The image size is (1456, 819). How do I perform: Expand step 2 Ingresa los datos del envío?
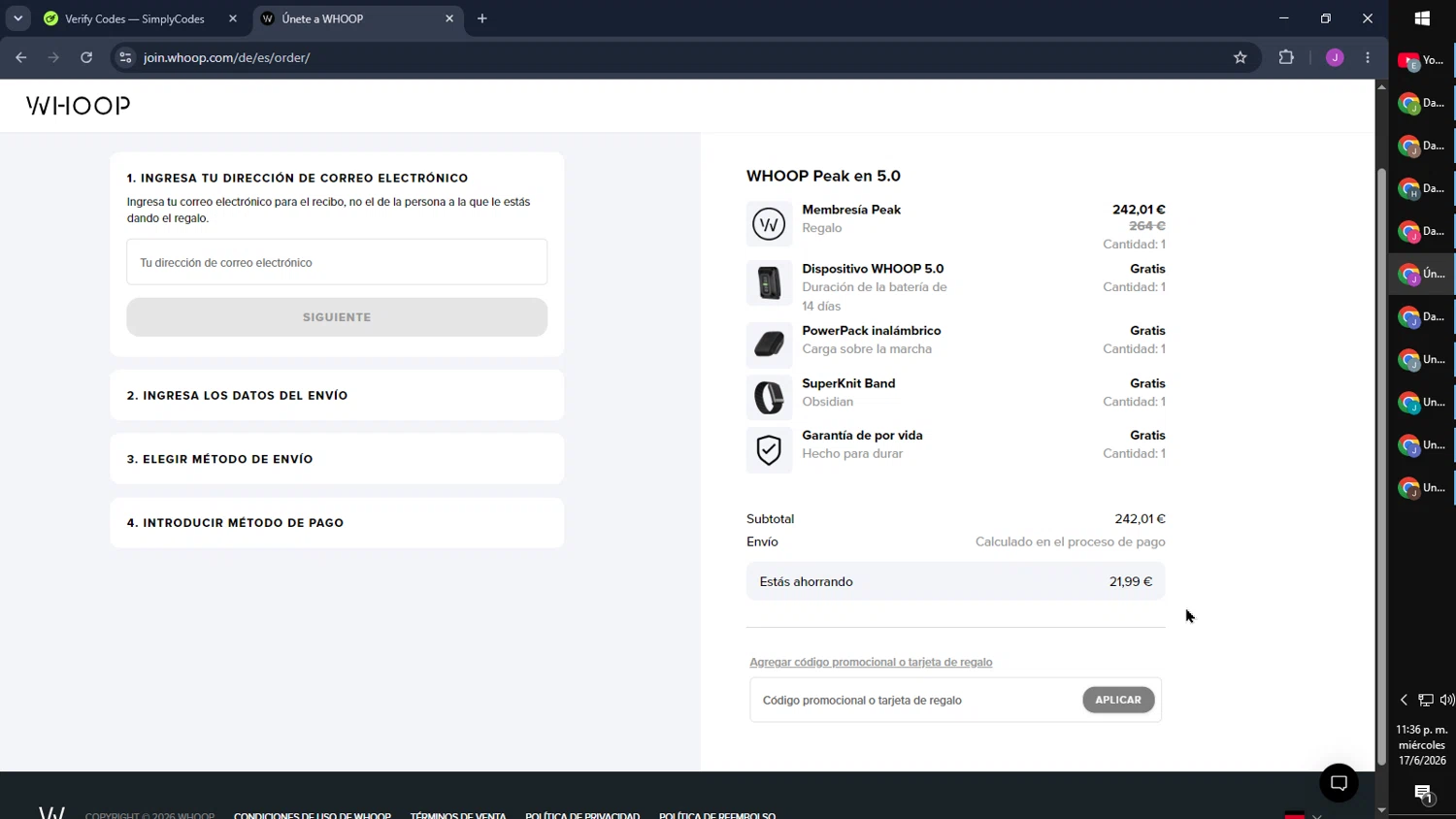pos(337,395)
